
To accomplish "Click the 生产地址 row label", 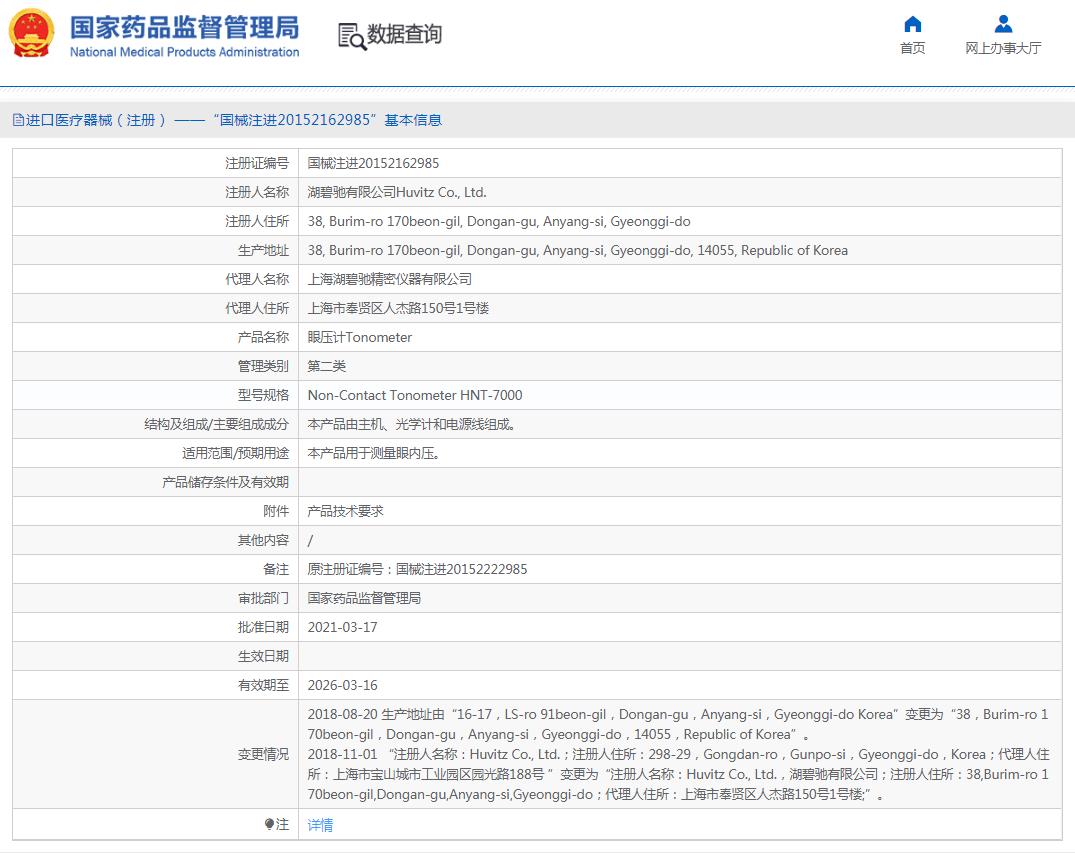I will [263, 250].
